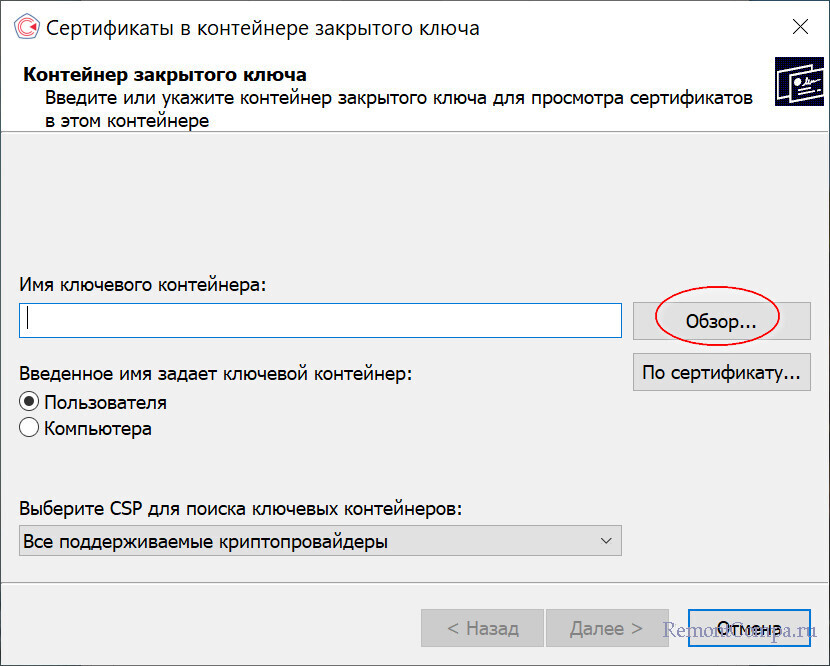
Task: Click the < Назад button
Action: 482,629
